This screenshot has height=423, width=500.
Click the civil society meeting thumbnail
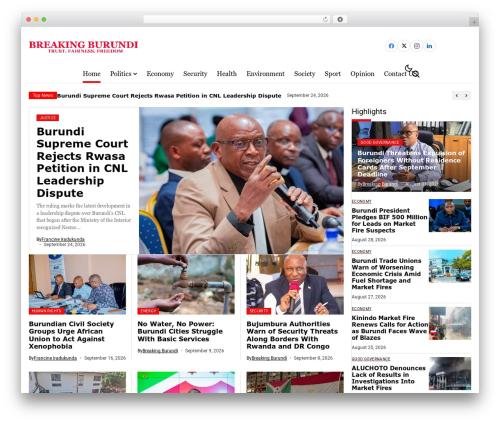77,284
